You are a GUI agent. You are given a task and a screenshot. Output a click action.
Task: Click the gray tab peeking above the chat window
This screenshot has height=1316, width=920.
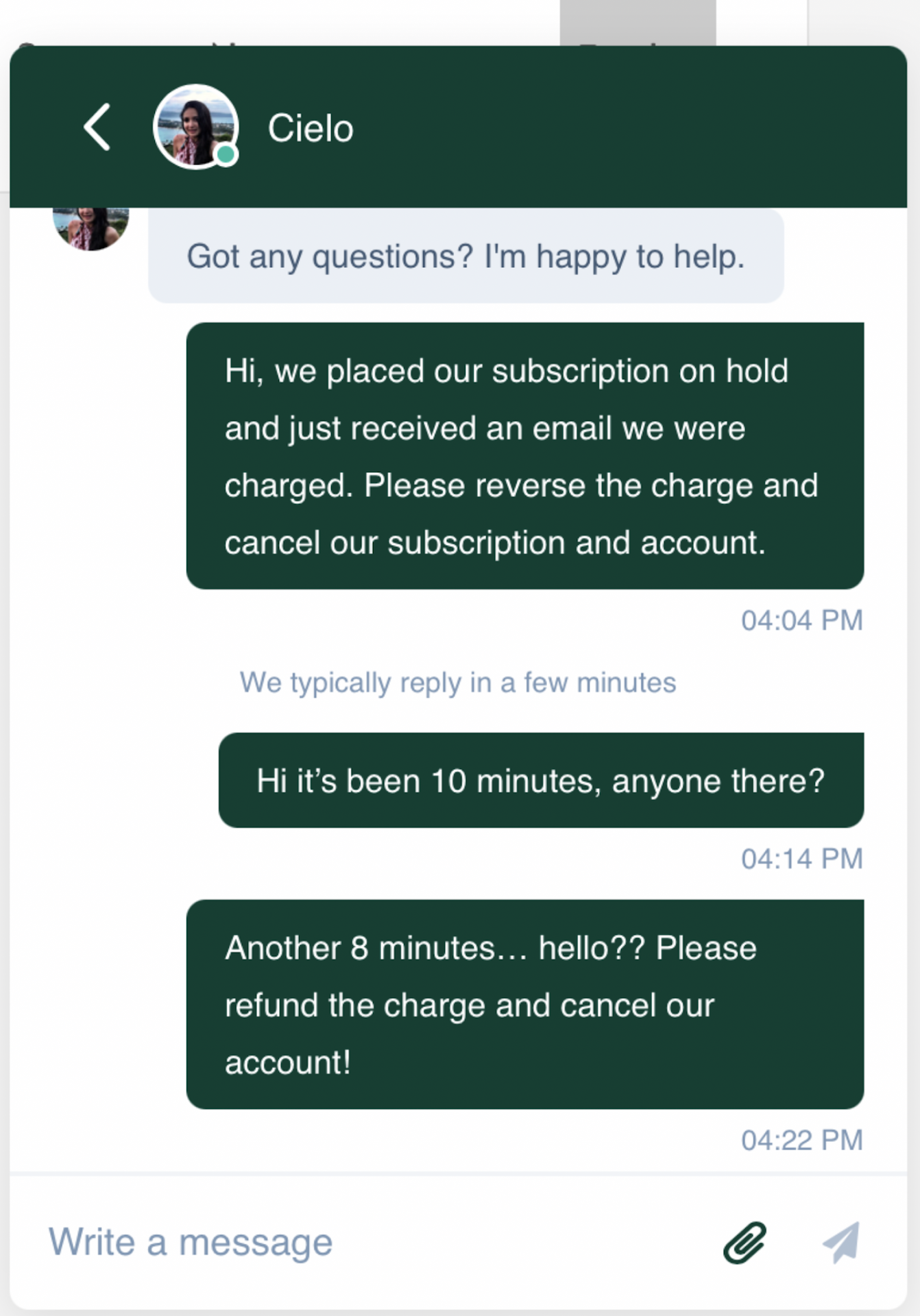point(638,22)
